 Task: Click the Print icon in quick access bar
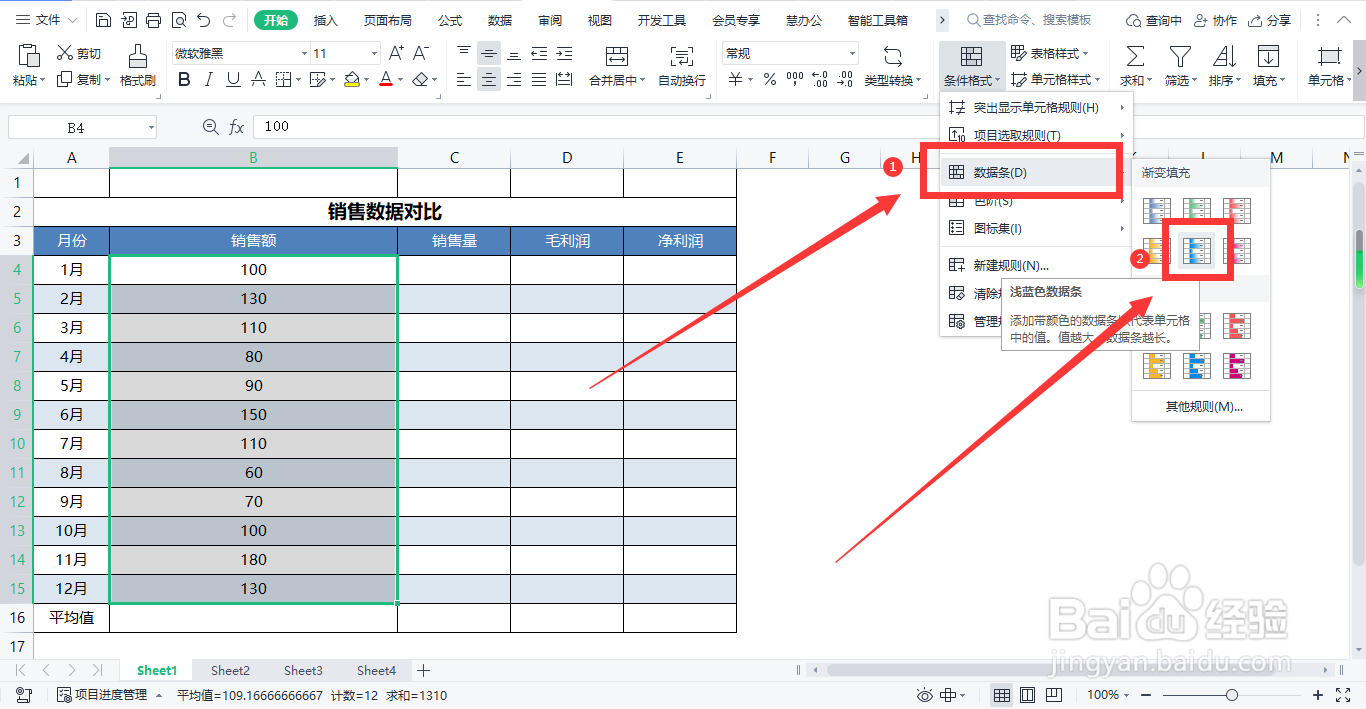pos(153,18)
